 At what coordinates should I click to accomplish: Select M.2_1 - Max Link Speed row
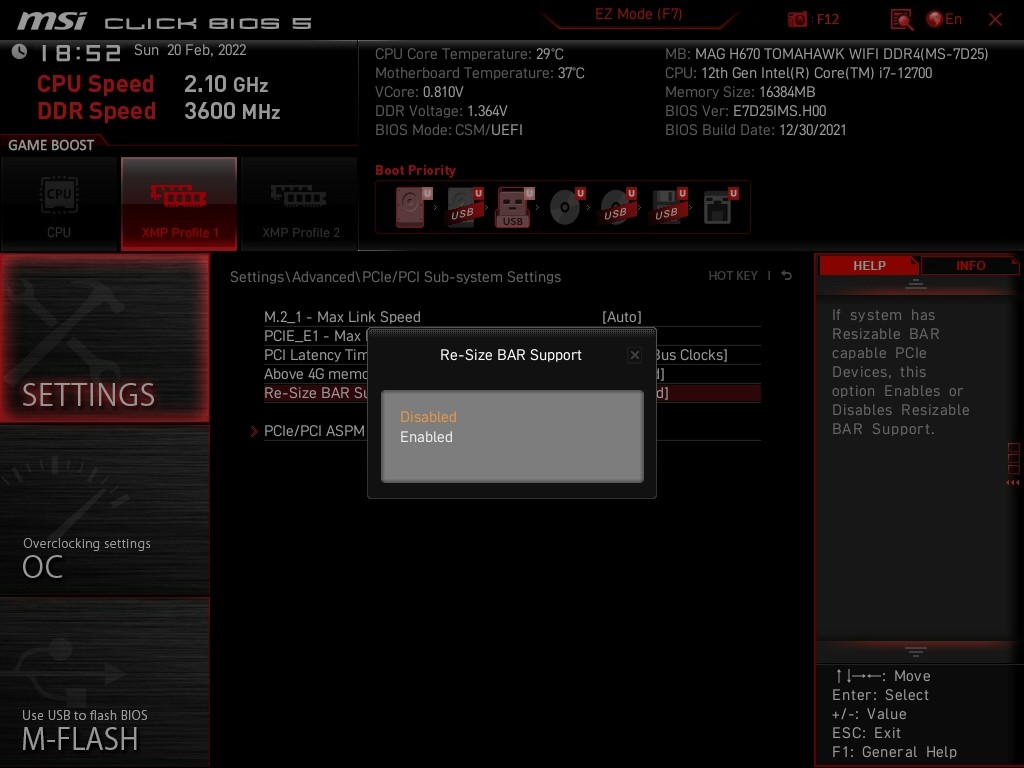point(512,317)
